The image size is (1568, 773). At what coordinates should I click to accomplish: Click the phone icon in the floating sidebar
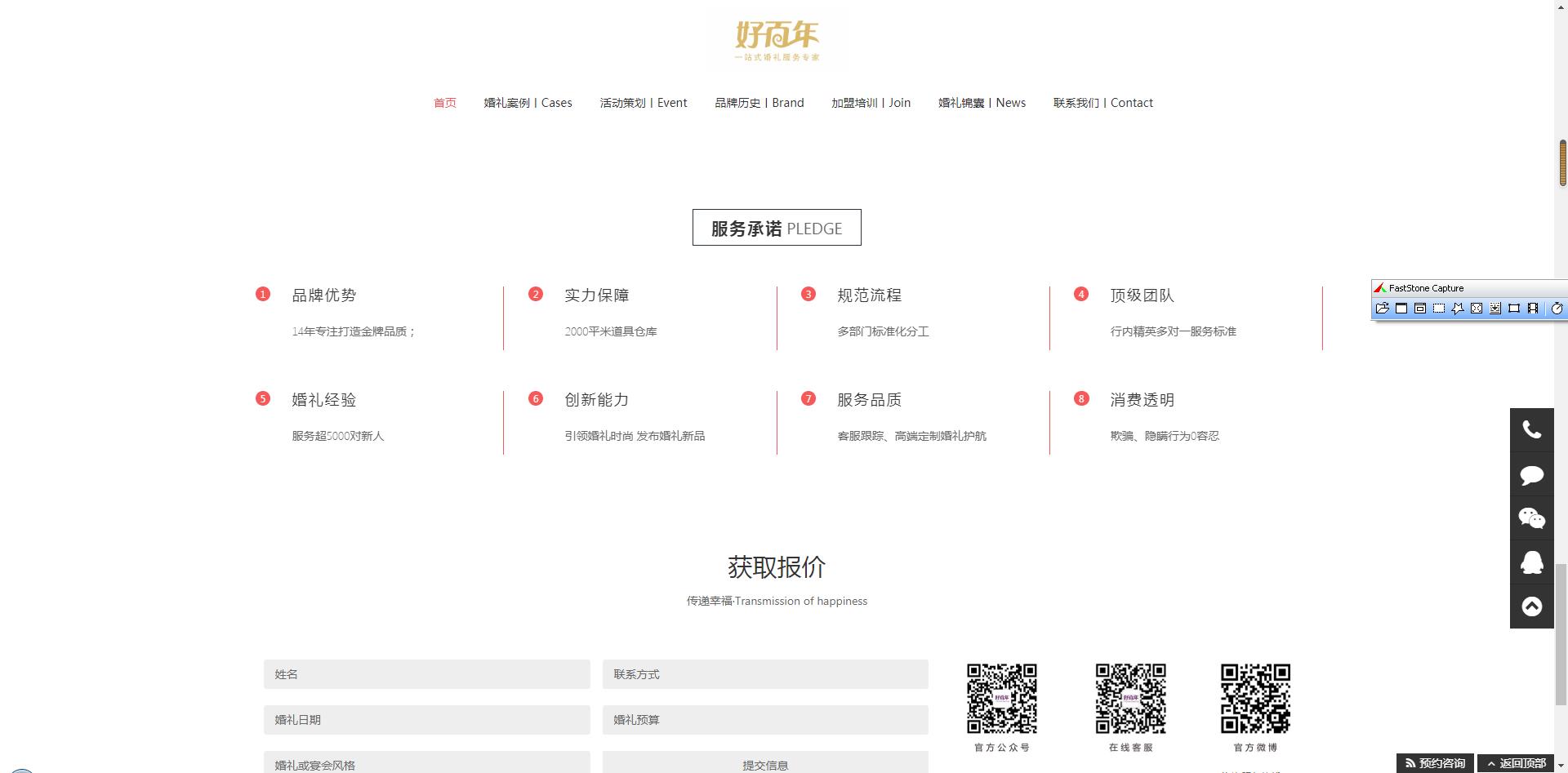[1531, 430]
